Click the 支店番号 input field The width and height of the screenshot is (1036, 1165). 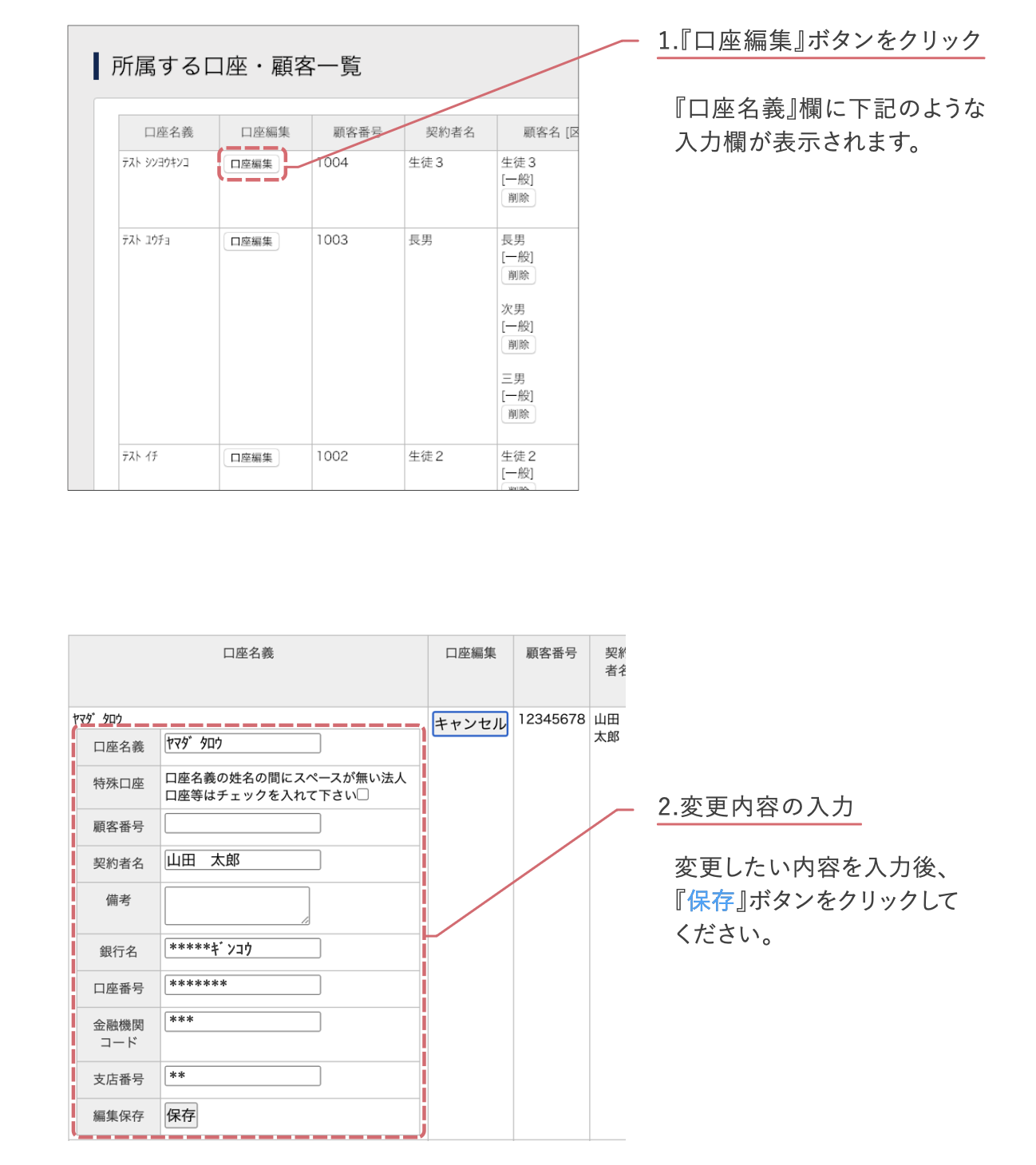[x=241, y=1076]
